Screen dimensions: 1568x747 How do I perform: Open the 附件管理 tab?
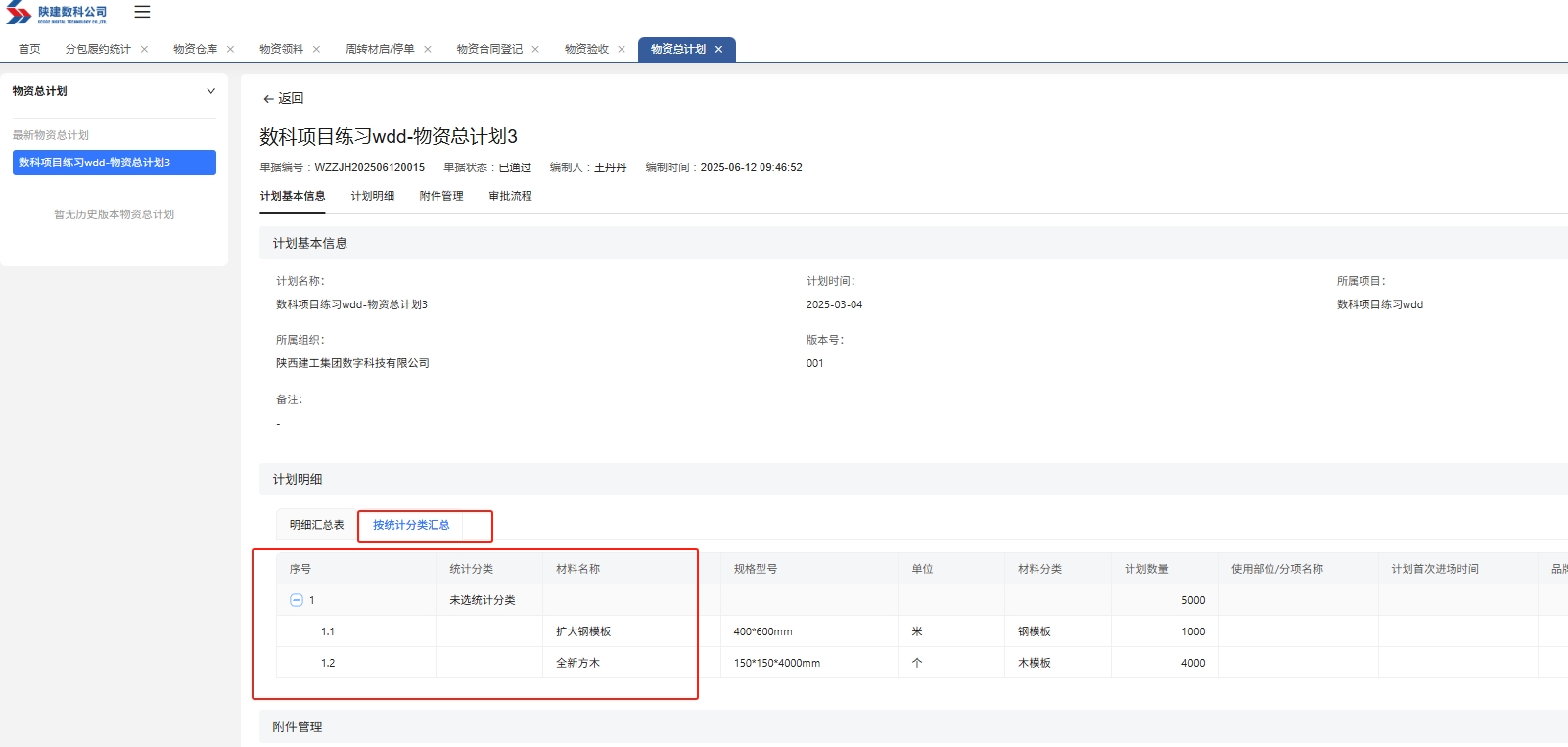pyautogui.click(x=441, y=196)
